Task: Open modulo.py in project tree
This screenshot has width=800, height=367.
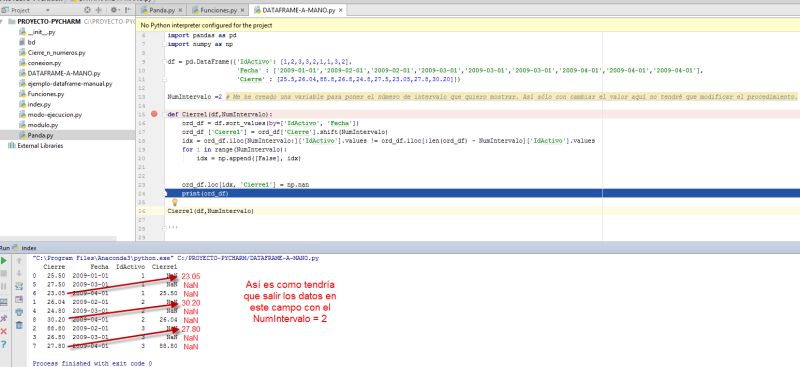Action: click(38, 125)
